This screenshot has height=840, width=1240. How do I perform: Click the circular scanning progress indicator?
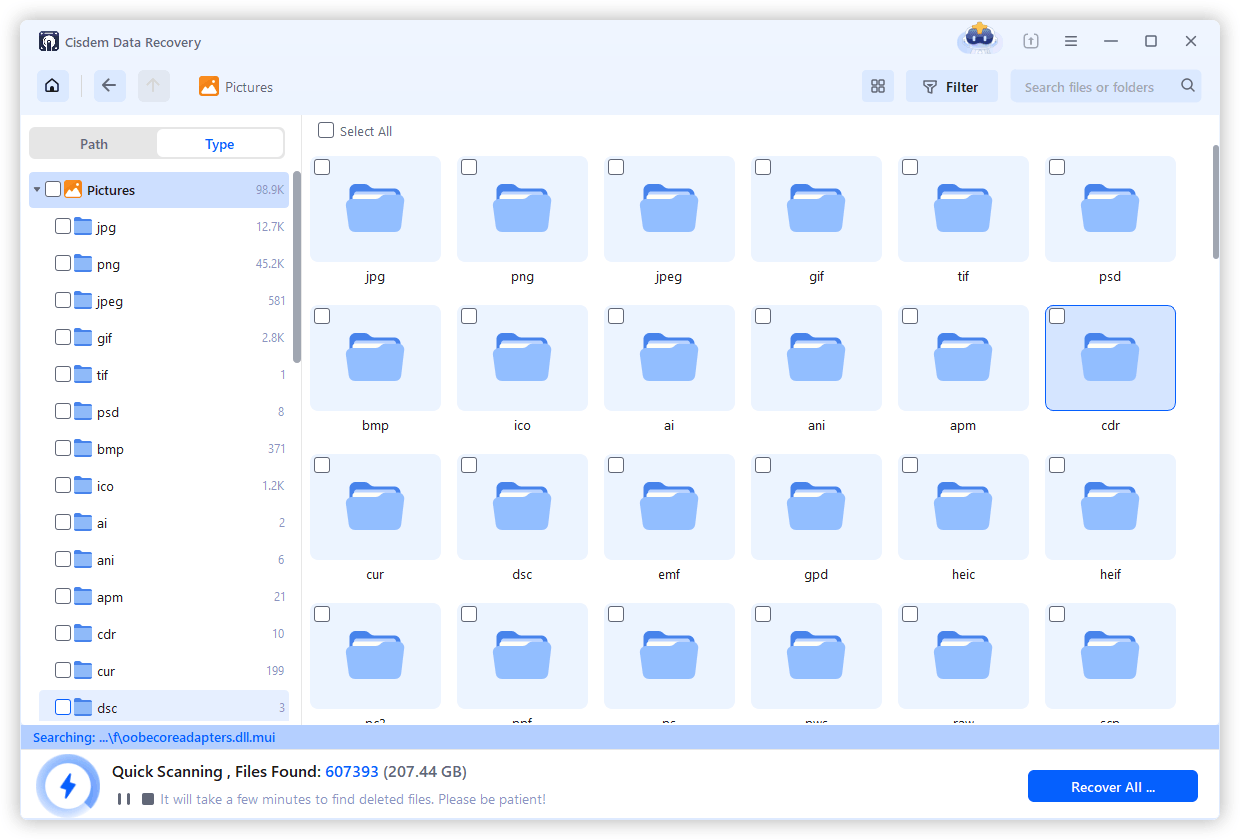coord(68,786)
